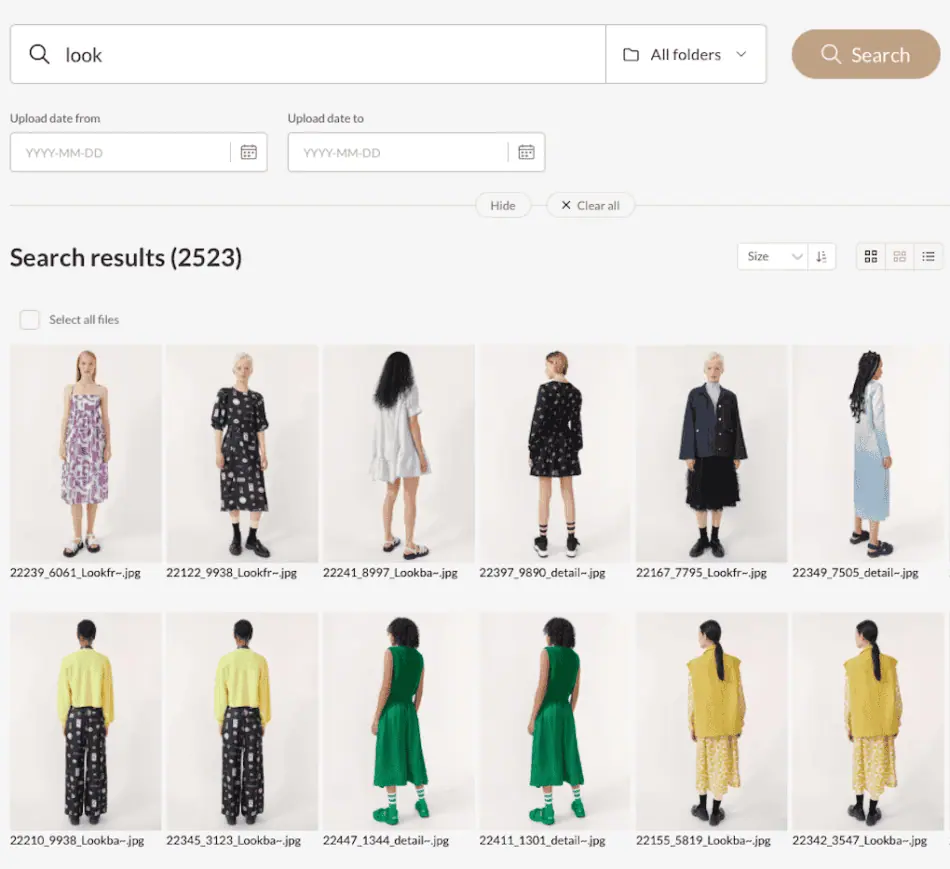Click file name 22210_9938_Lookba~.jpg
950x869 pixels.
tap(77, 841)
